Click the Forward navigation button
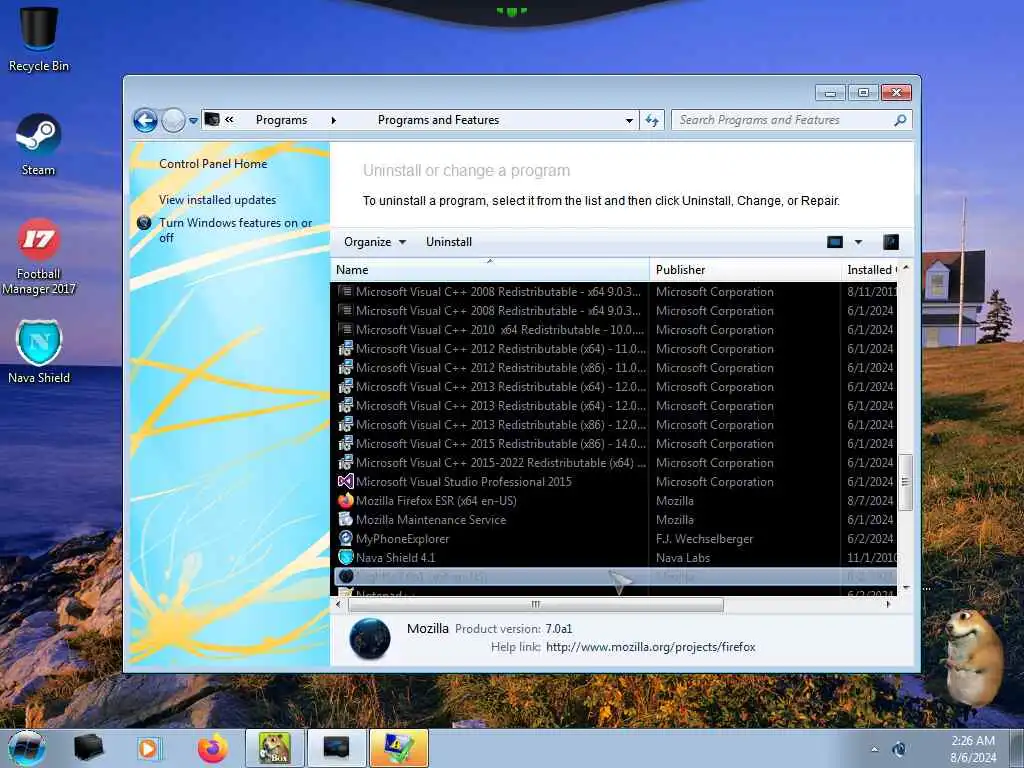This screenshot has height=768, width=1024. tap(173, 120)
